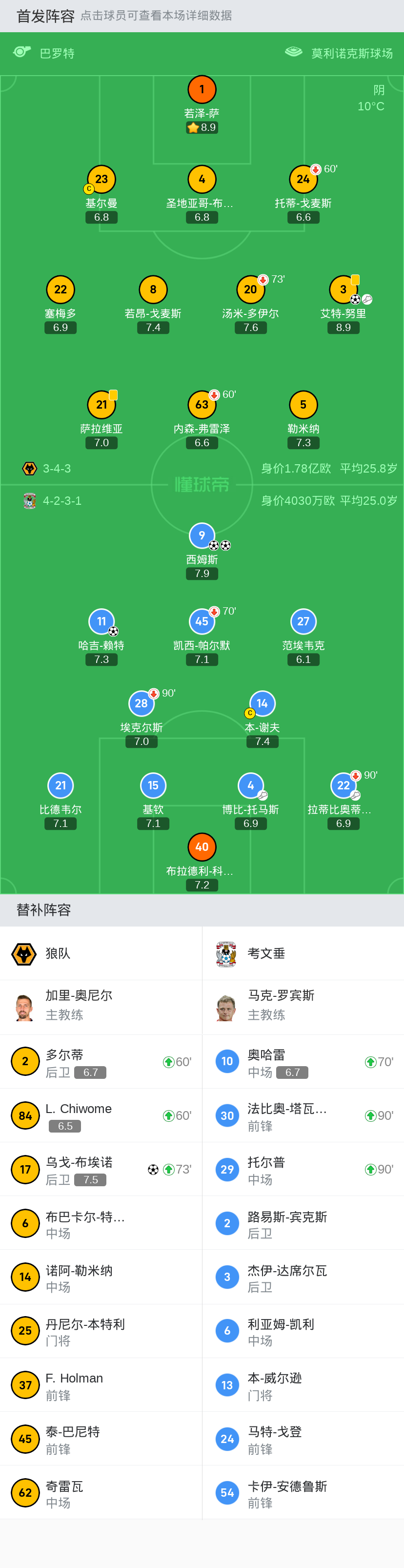Select substitute 奥哈雷 number 10 row
The width and height of the screenshot is (404, 1568).
click(x=303, y=1062)
